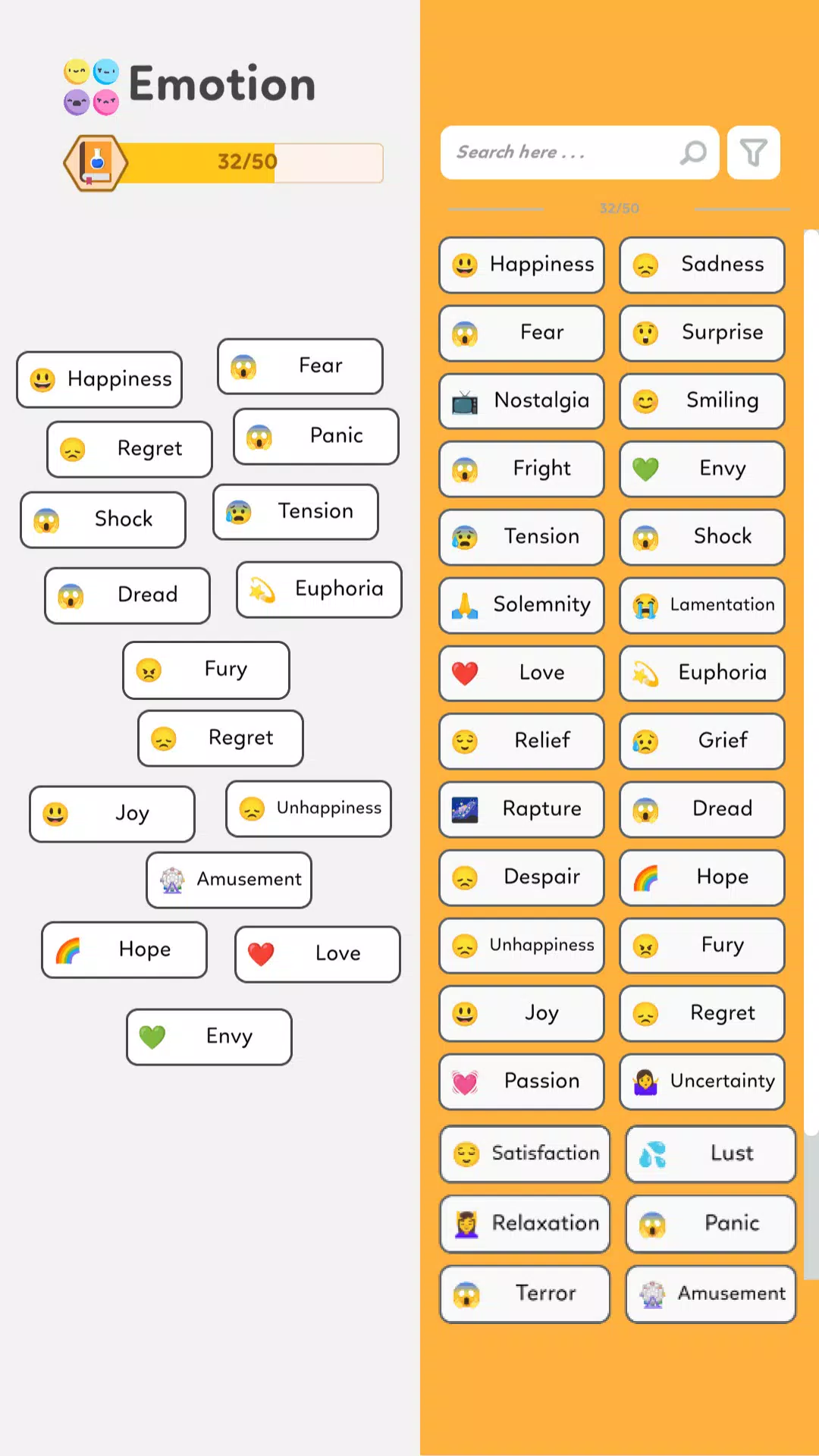Viewport: 819px width, 1456px height.
Task: Tap the Nostalgia television icon
Action: click(x=465, y=401)
